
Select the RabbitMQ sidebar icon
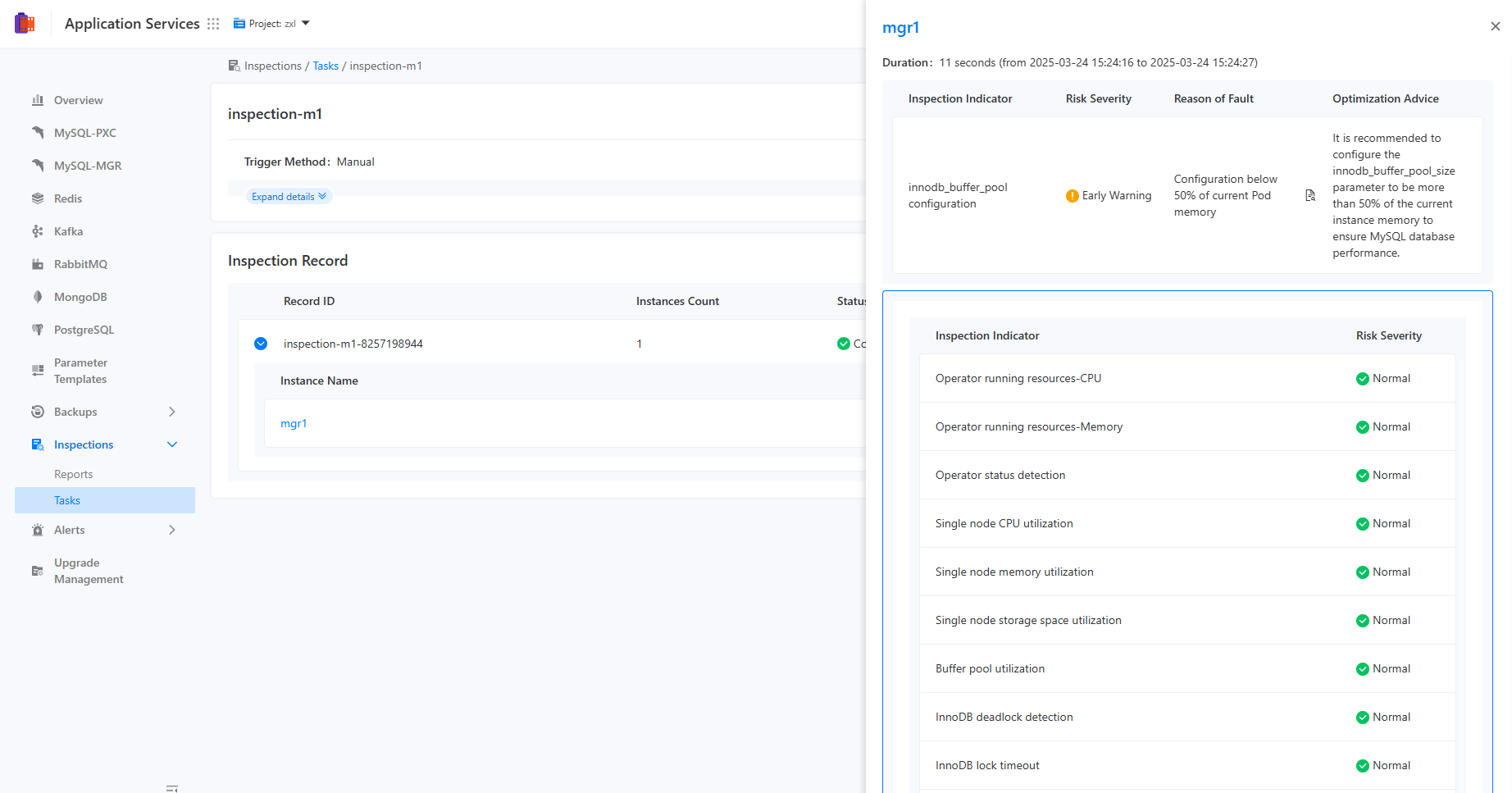click(x=38, y=263)
